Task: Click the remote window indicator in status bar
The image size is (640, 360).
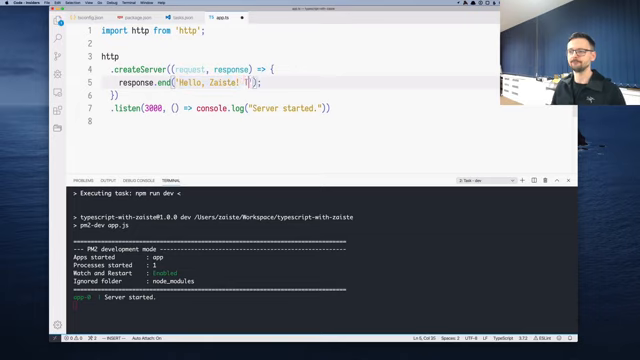Action: (55, 338)
